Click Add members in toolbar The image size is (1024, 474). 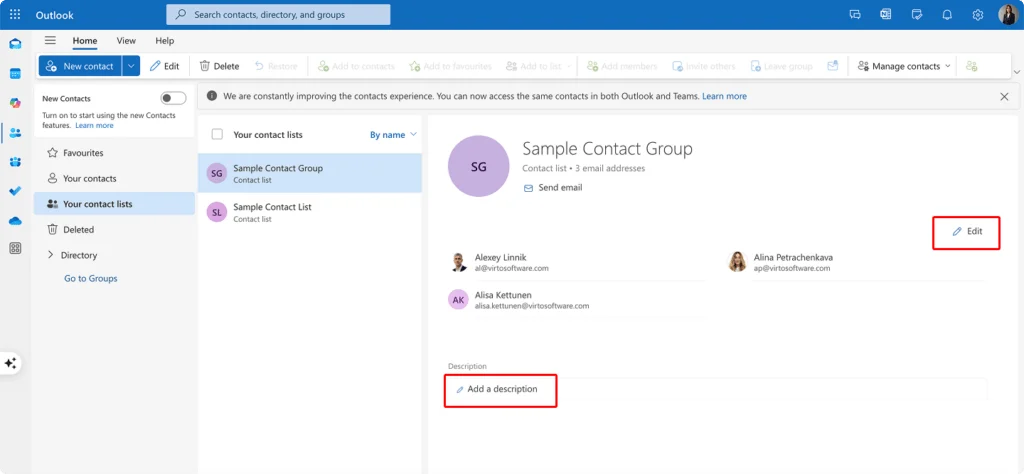click(622, 66)
